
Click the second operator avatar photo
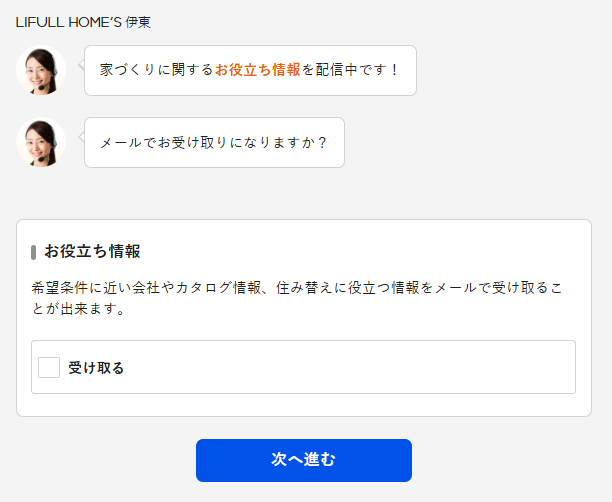click(41, 142)
